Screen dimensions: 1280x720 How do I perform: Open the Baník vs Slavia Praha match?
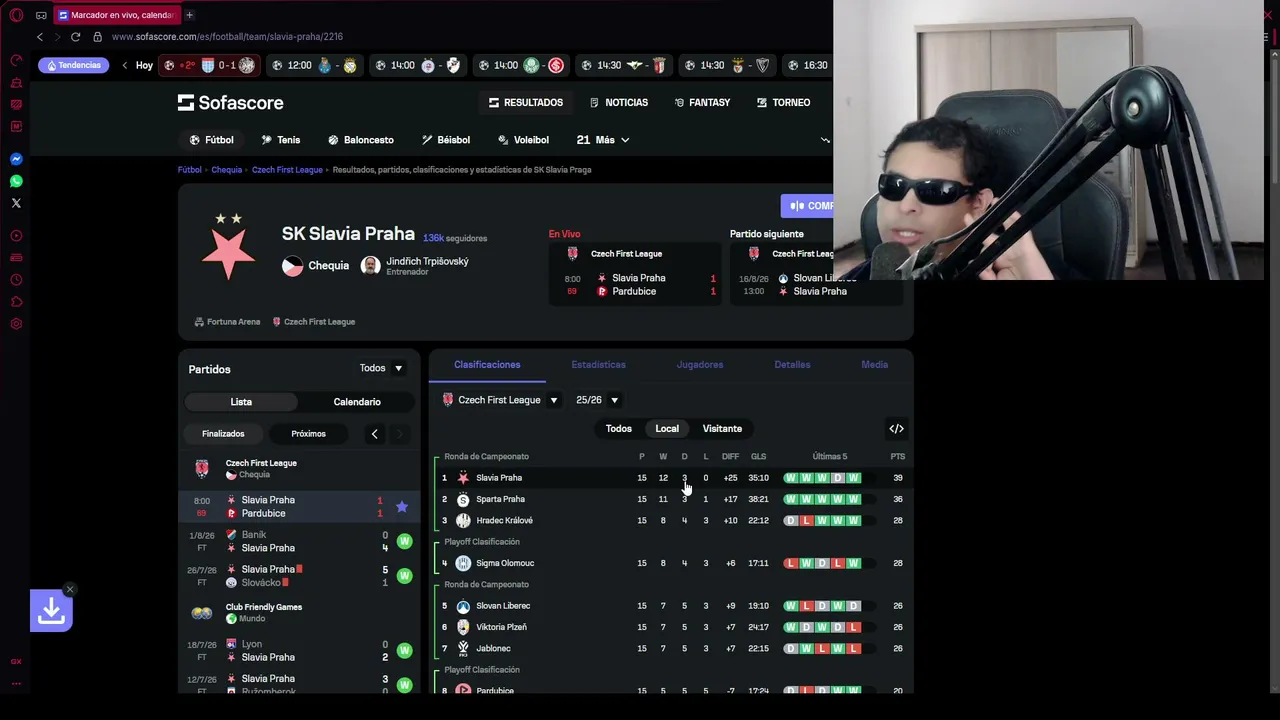(x=300, y=541)
